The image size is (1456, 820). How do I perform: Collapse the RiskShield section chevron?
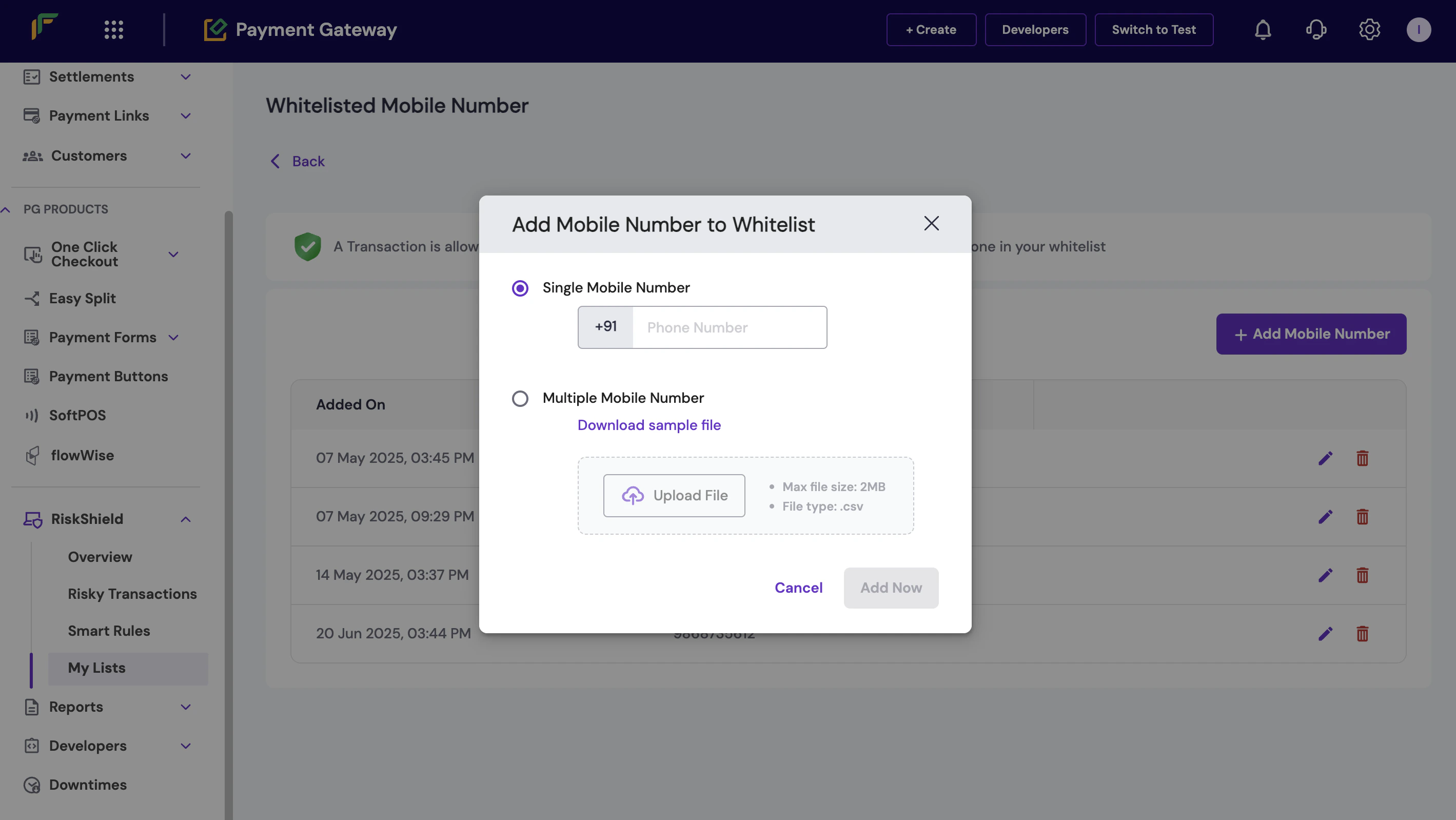coord(185,519)
